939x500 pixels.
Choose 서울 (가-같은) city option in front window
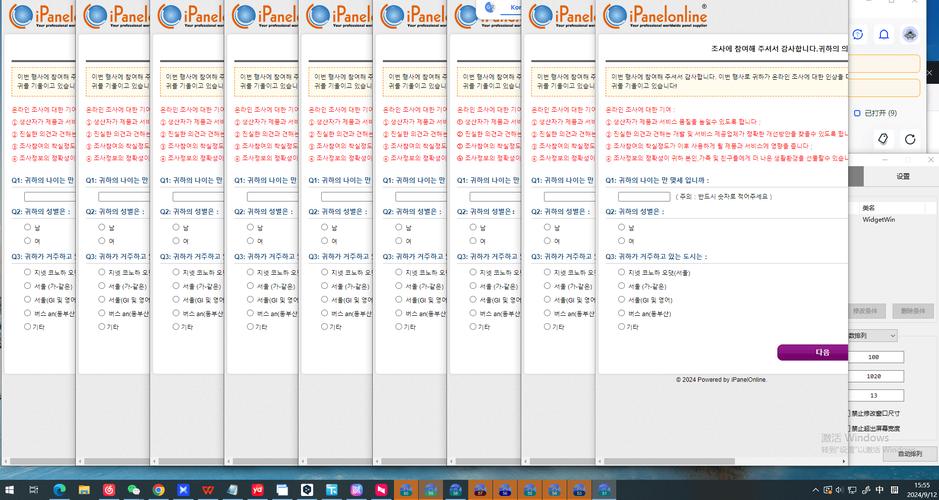[x=622, y=286]
